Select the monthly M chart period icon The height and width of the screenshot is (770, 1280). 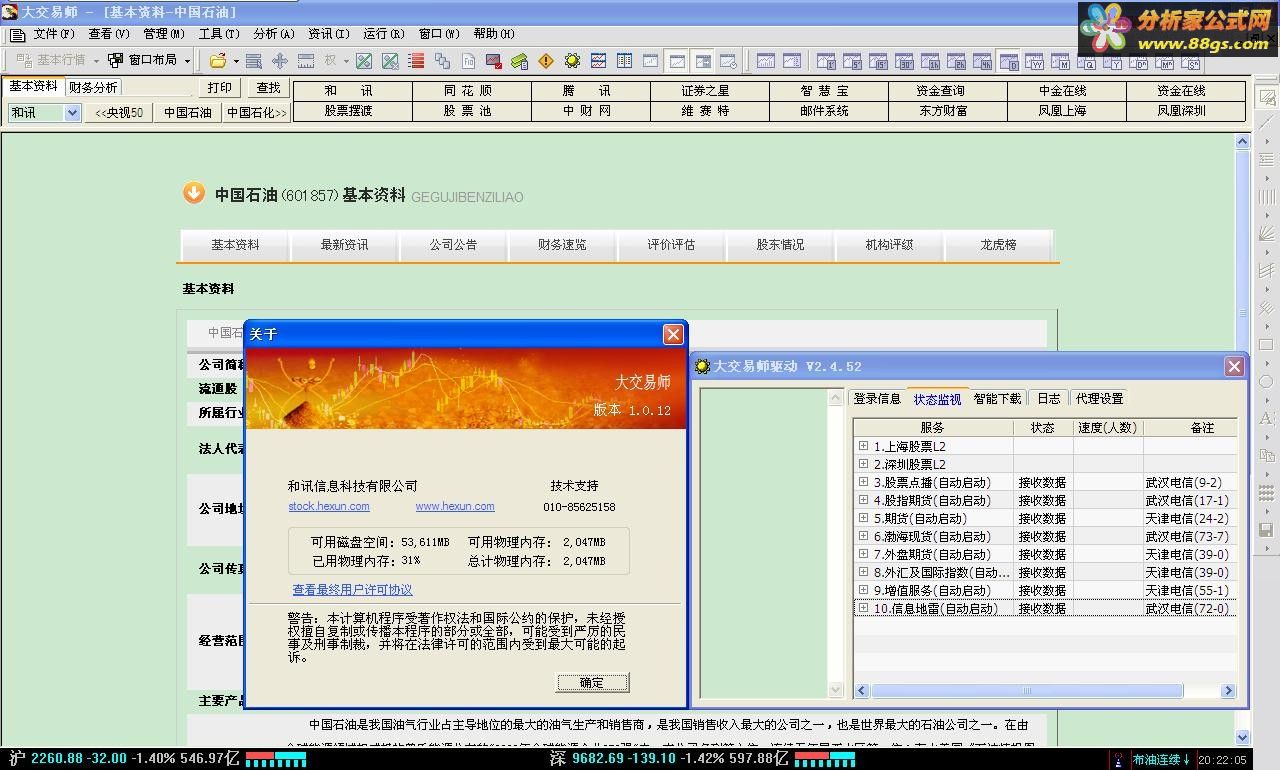pos(1060,61)
